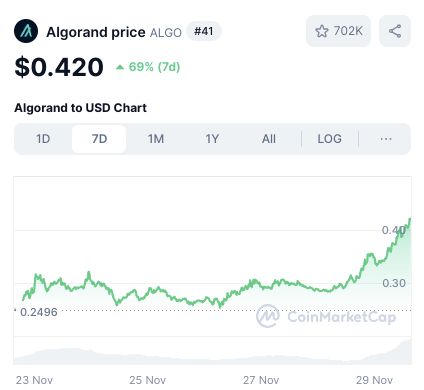
Task: Show the All time range
Action: pos(269,139)
